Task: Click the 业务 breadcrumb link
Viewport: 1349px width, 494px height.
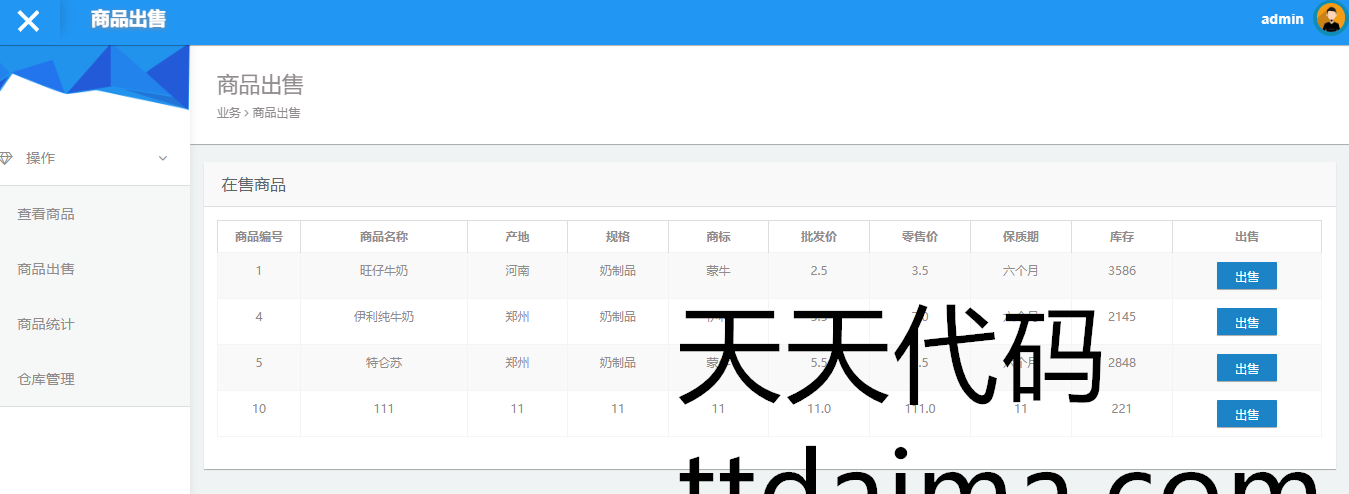Action: click(x=228, y=113)
